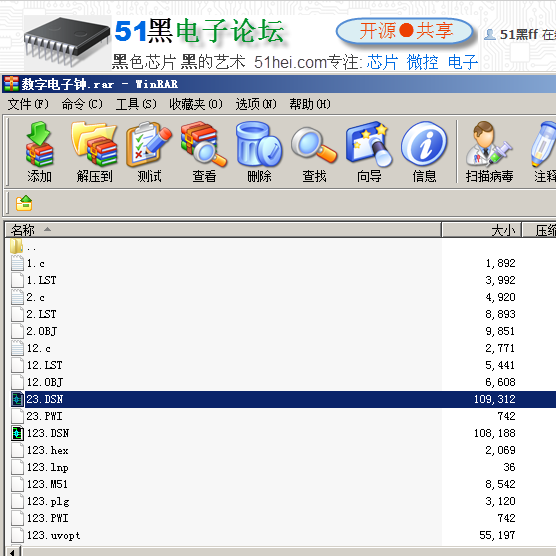Click the 12.c text file icon
556x556 pixels.
tap(17, 348)
